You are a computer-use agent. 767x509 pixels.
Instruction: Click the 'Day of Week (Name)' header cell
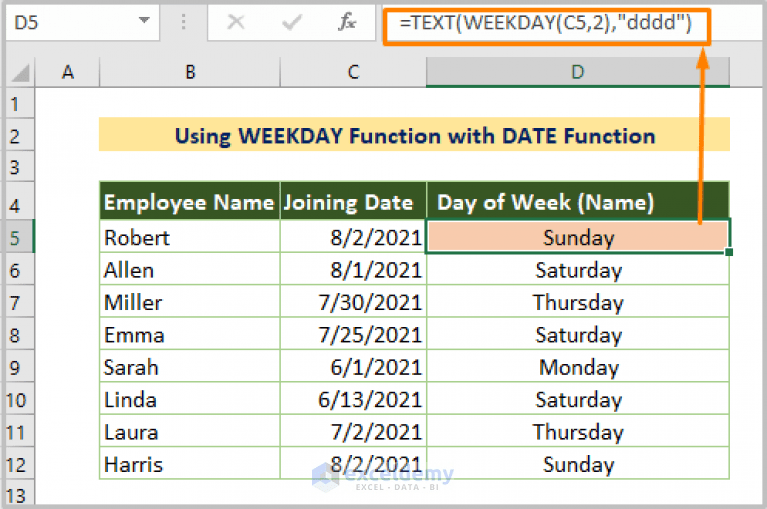(x=578, y=201)
